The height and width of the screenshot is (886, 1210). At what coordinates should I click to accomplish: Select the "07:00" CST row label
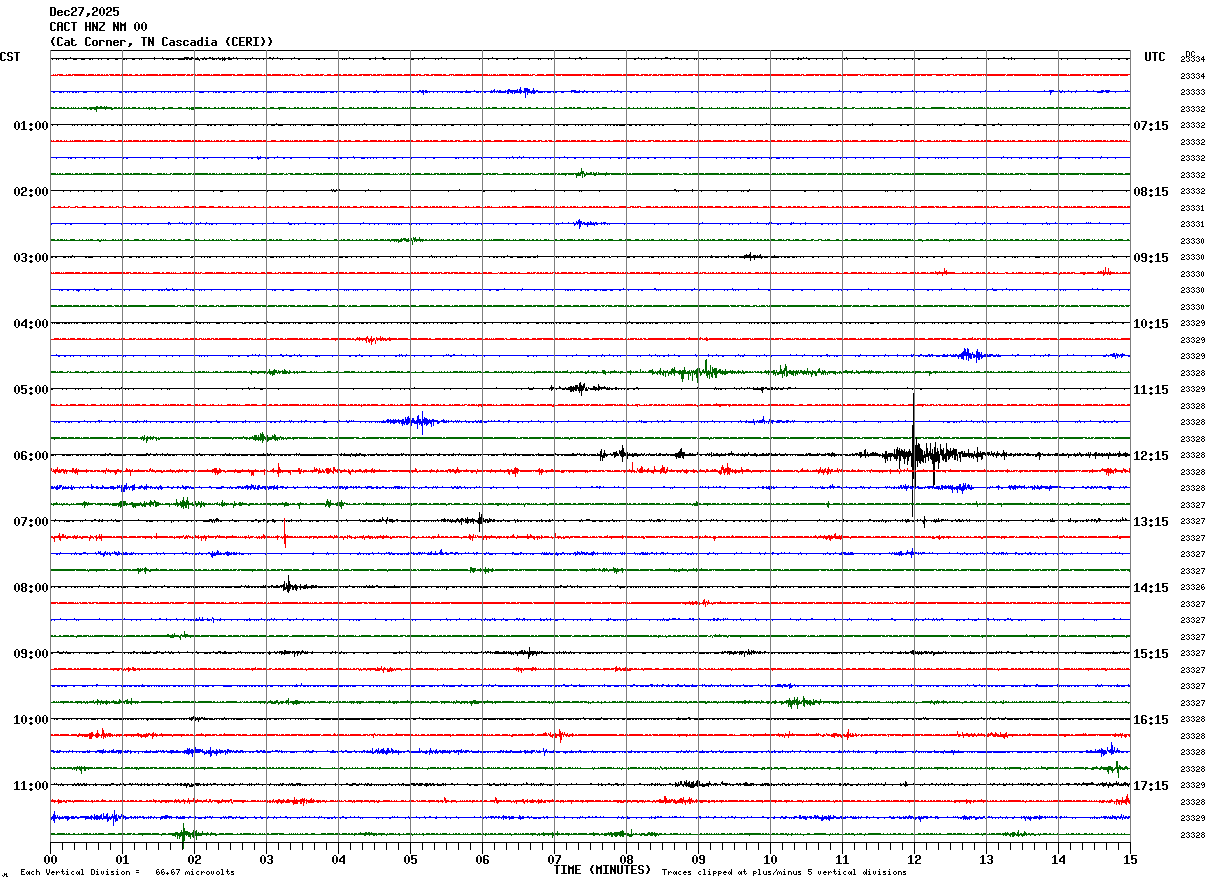31,522
